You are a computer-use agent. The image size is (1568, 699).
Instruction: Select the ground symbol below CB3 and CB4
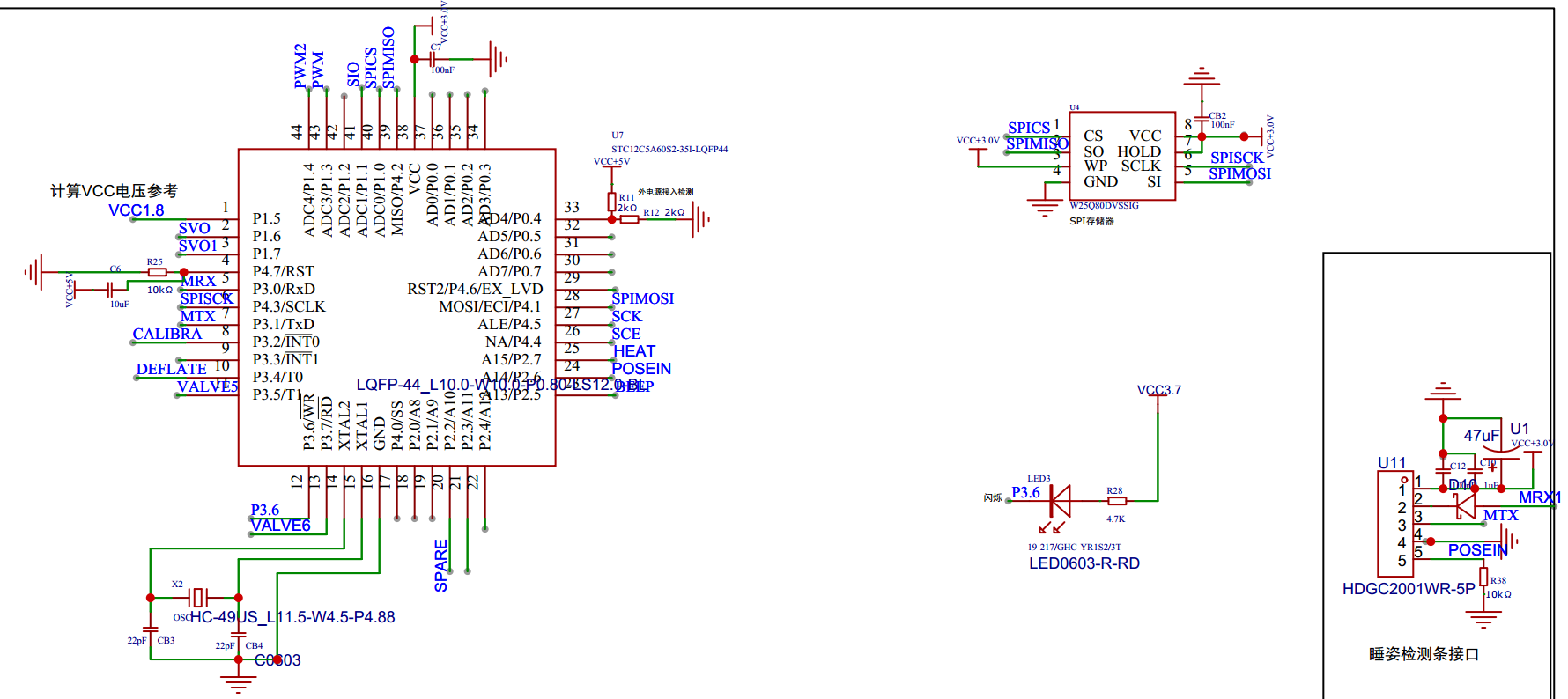(238, 679)
